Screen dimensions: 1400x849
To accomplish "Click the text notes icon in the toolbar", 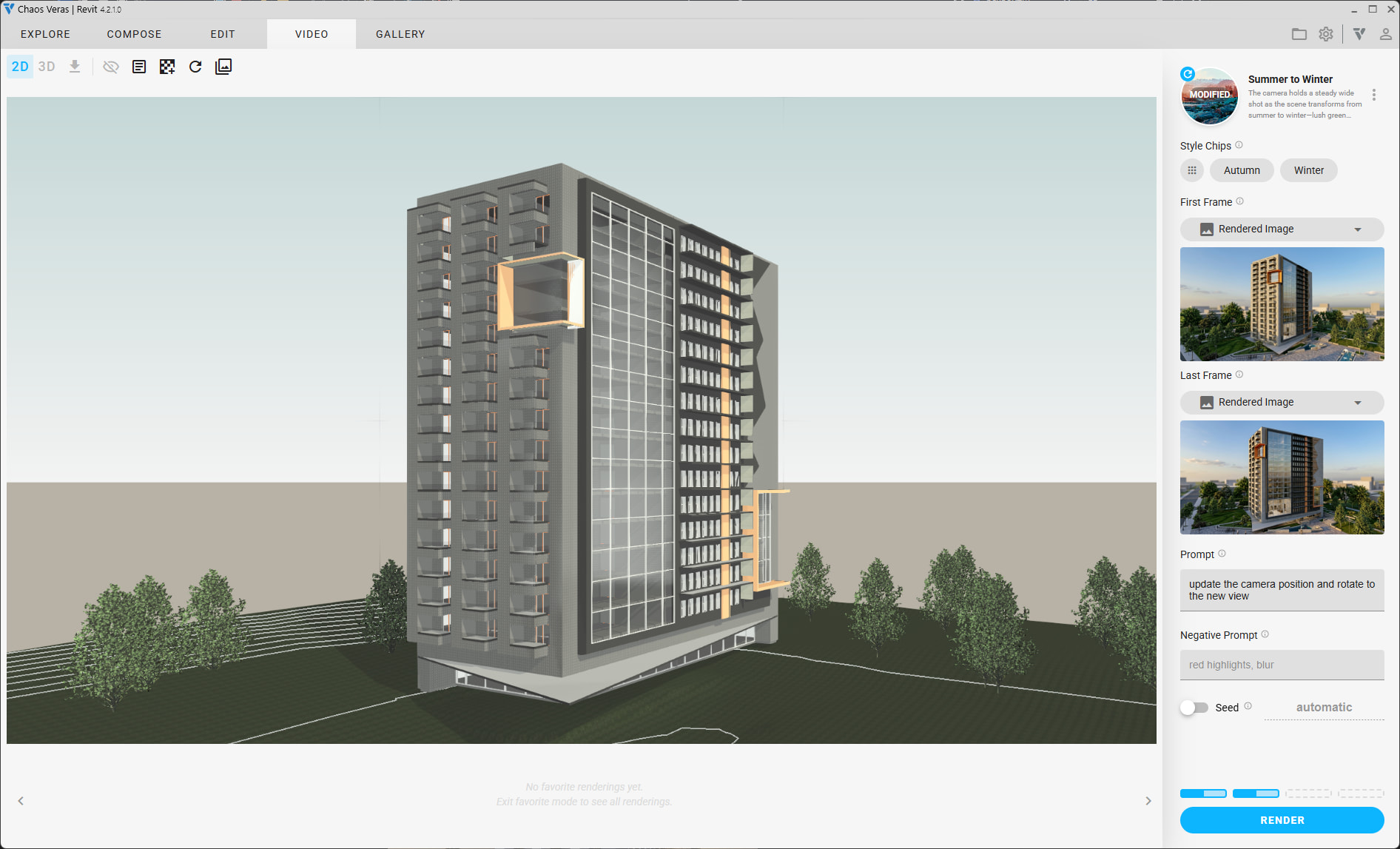I will [x=139, y=67].
